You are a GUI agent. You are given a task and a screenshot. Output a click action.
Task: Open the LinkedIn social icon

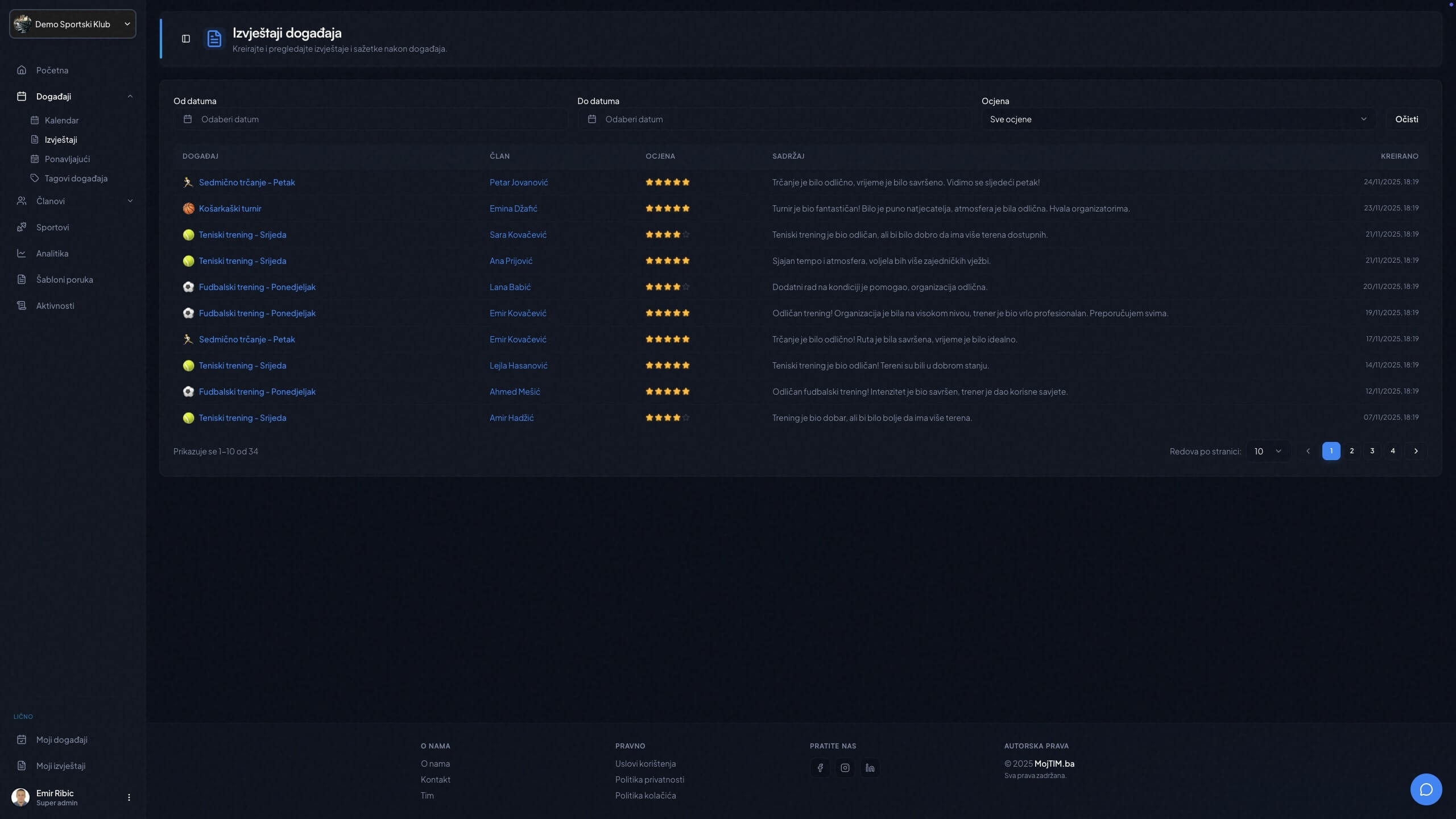[870, 768]
